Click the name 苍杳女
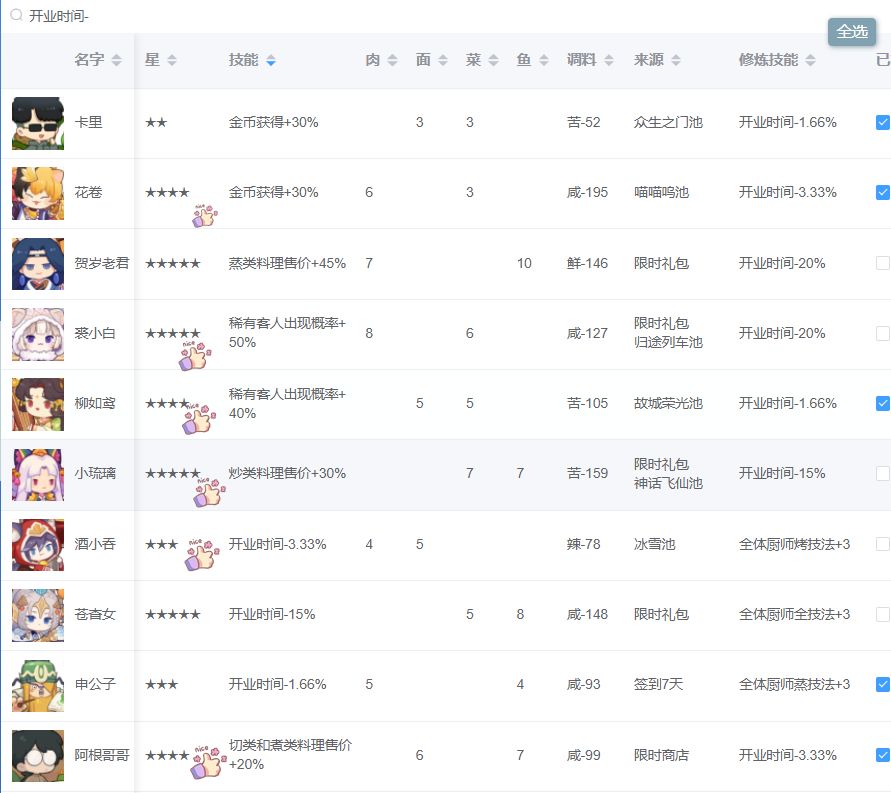 pyautogui.click(x=95, y=614)
